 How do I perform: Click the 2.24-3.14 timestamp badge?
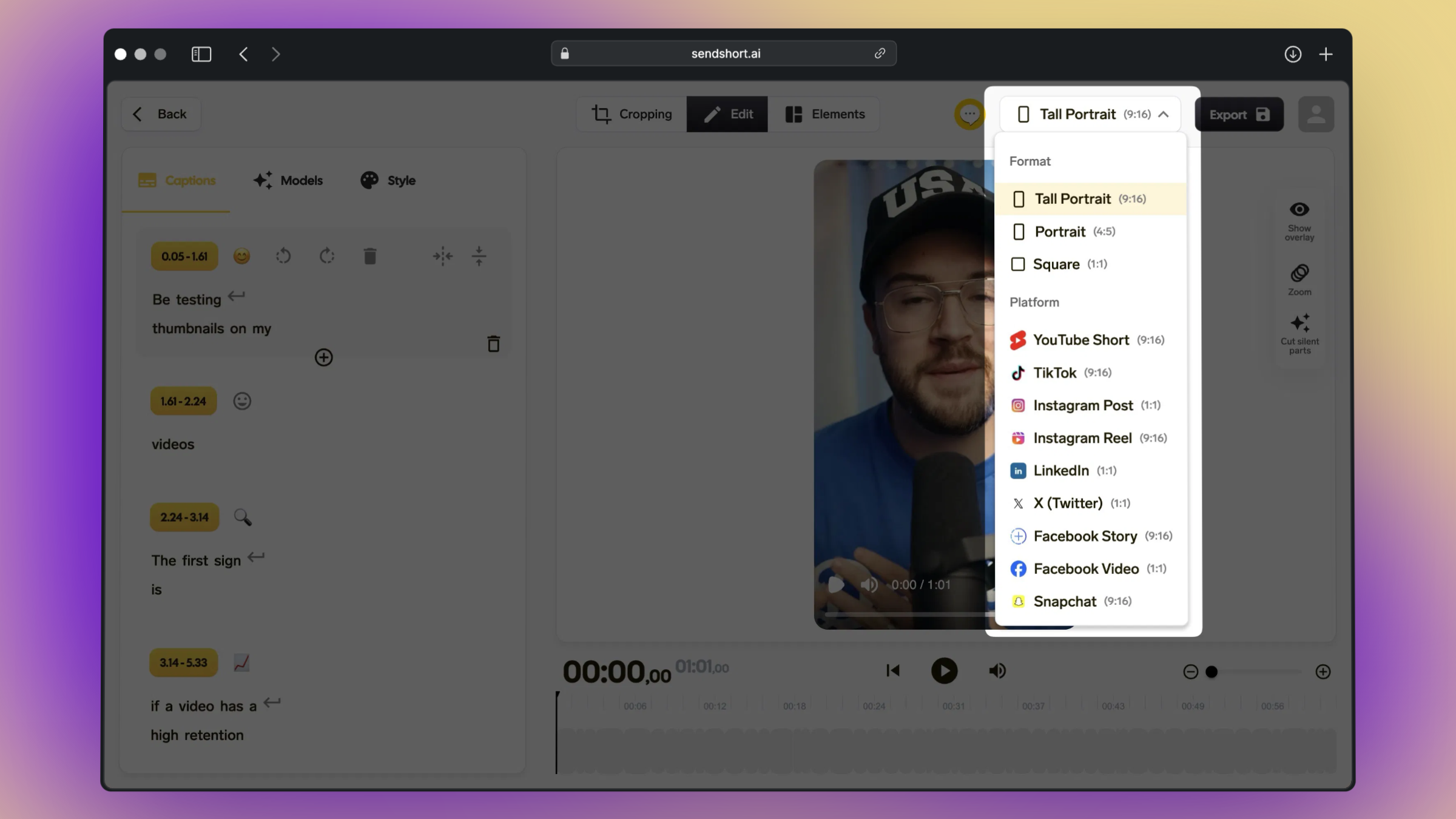pos(184,517)
